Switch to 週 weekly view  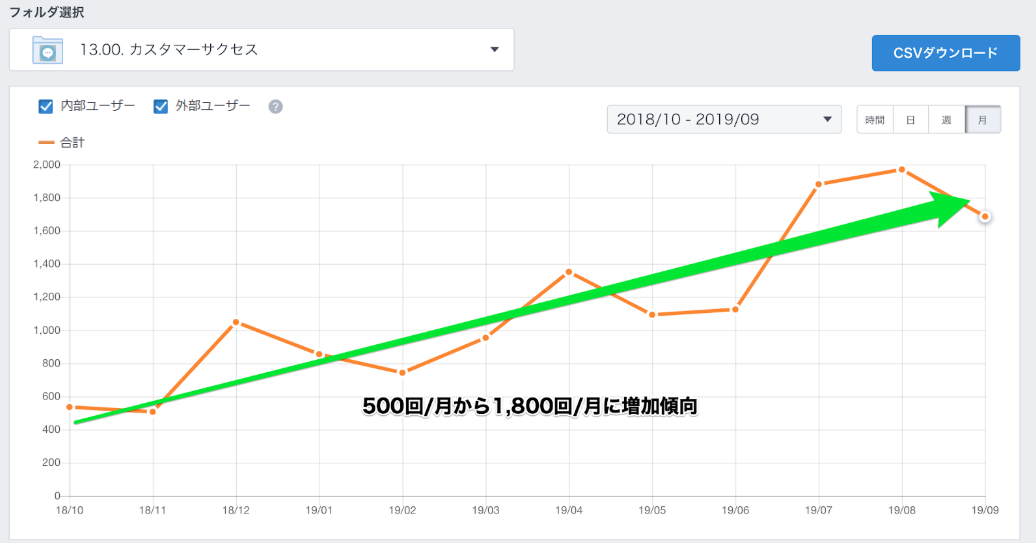click(946, 120)
